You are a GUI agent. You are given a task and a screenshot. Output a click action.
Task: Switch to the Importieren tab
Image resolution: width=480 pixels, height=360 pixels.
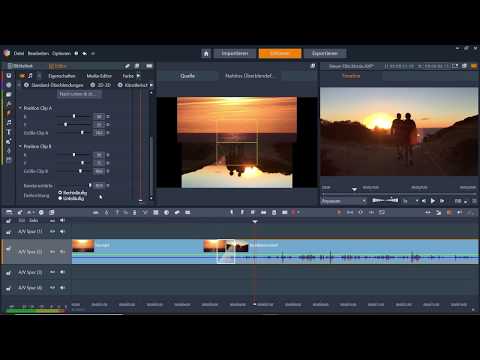tap(235, 53)
